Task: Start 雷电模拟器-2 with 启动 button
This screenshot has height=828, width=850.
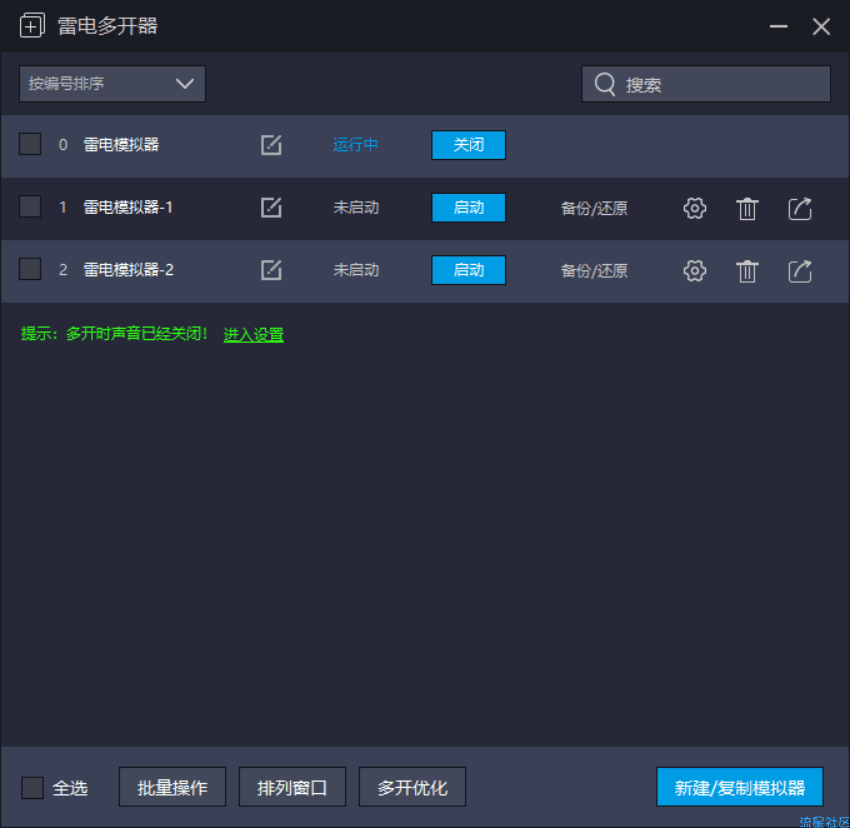Action: (x=468, y=270)
